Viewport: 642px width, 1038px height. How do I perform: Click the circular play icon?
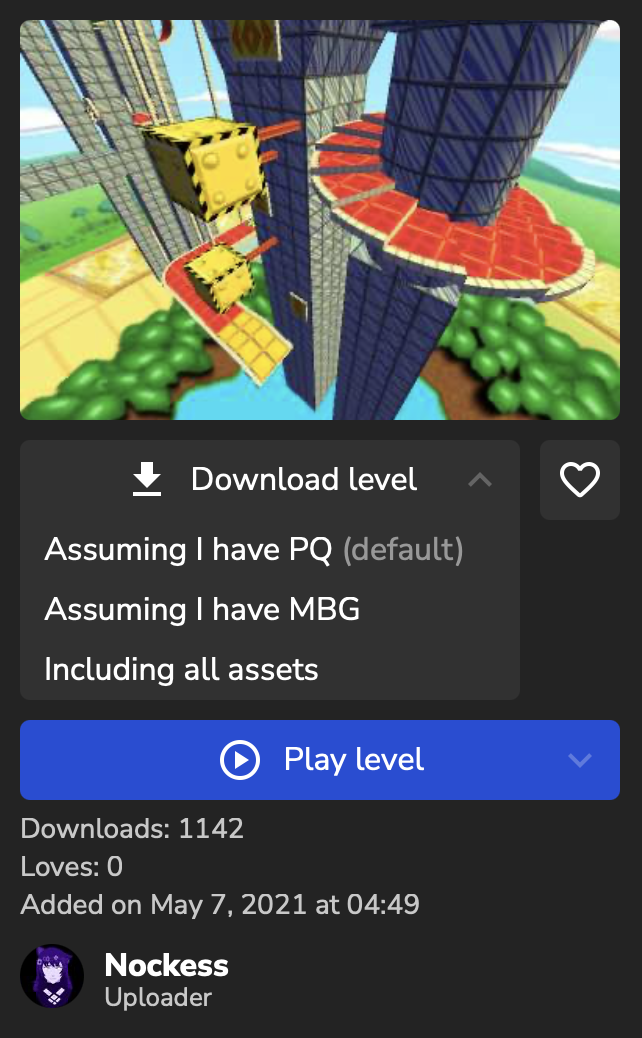click(x=240, y=760)
